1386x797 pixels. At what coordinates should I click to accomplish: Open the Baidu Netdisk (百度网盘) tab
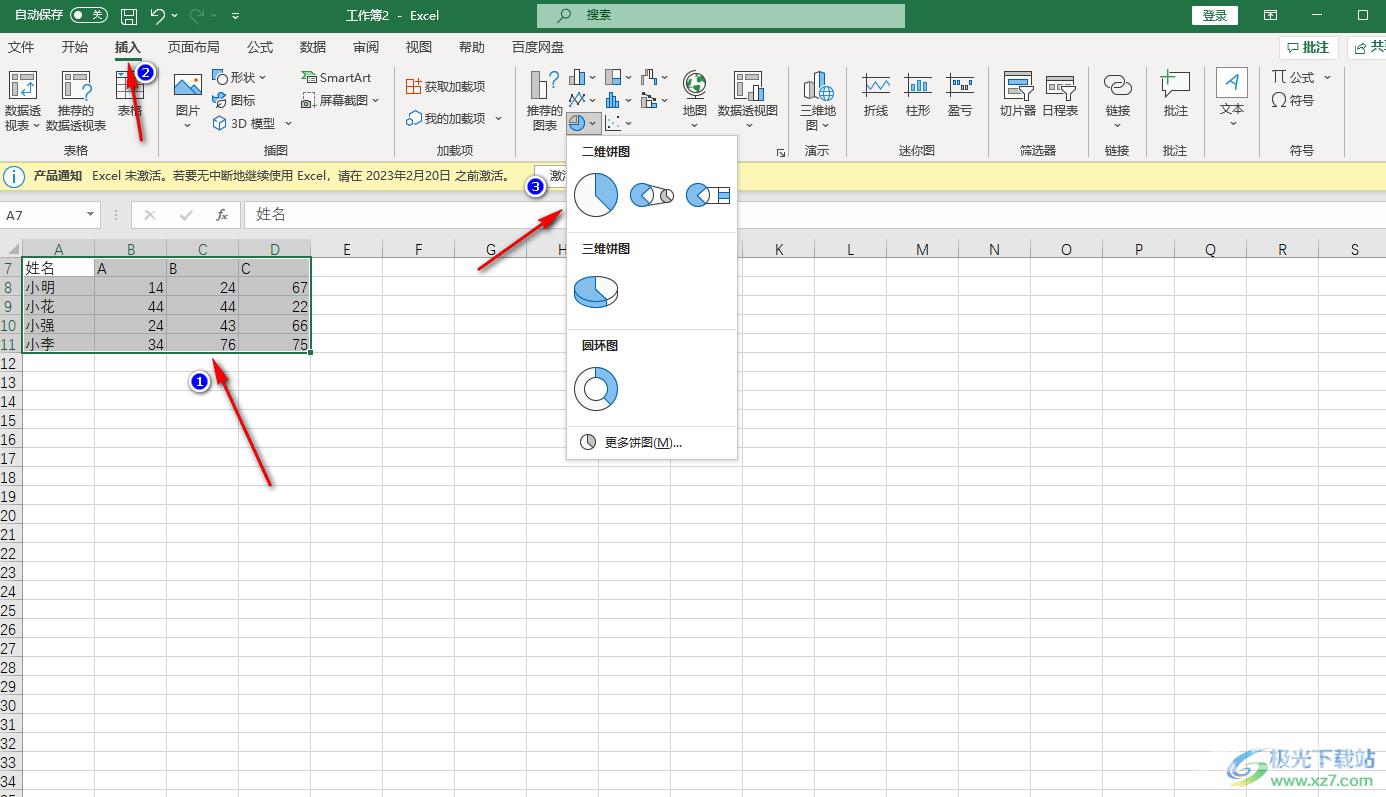(x=538, y=47)
